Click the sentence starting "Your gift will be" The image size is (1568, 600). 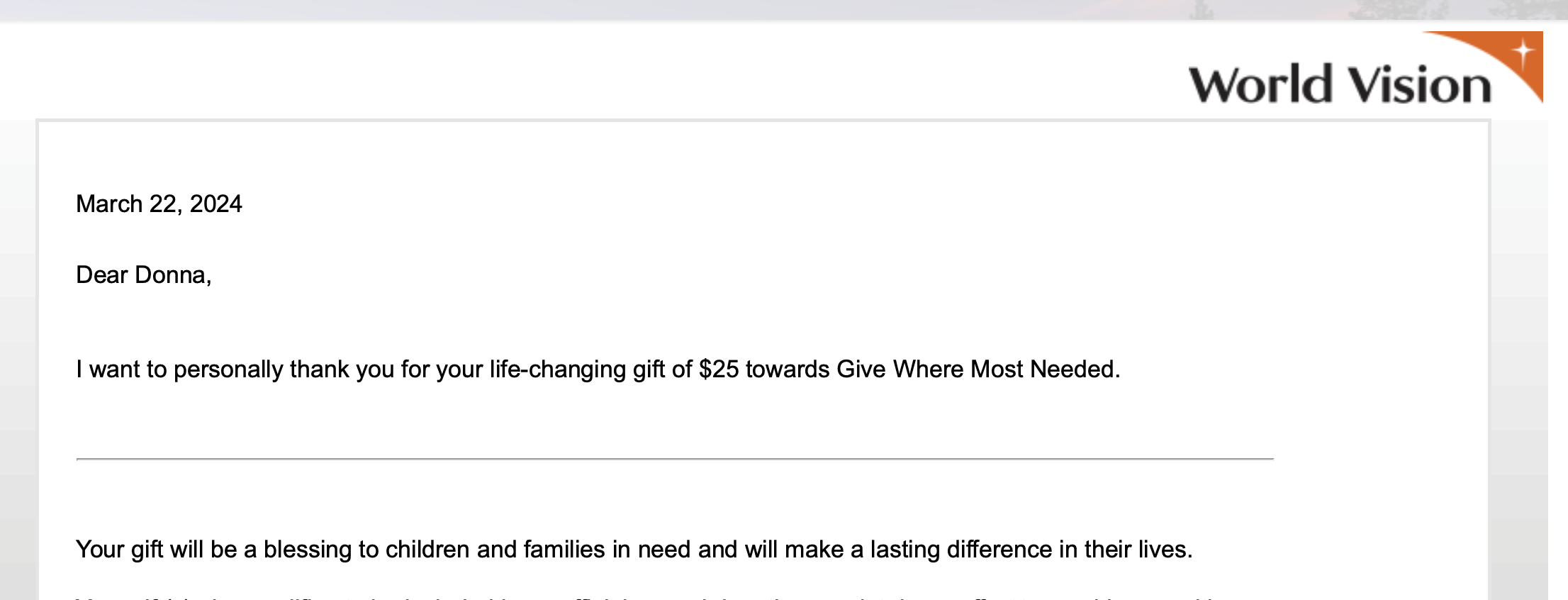(x=634, y=550)
